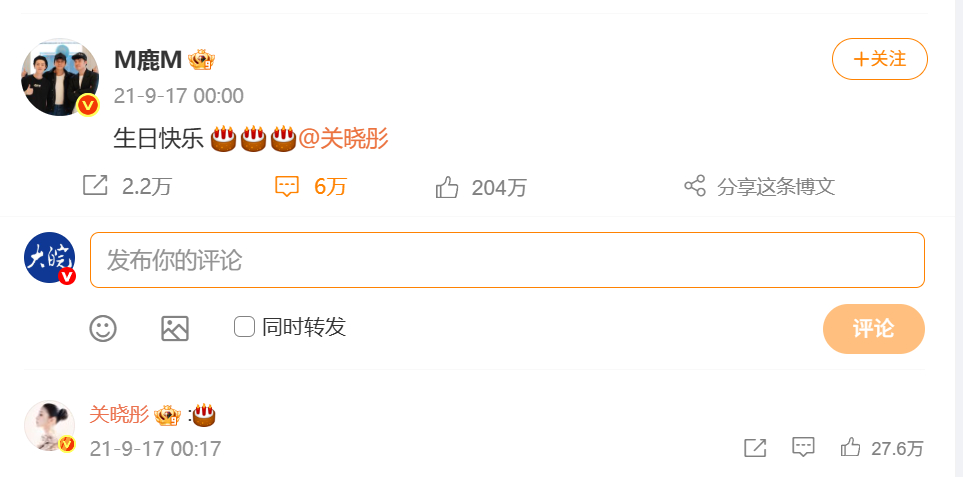This screenshot has height=477, width=963.
Task: Click the image upload icon
Action: (175, 328)
